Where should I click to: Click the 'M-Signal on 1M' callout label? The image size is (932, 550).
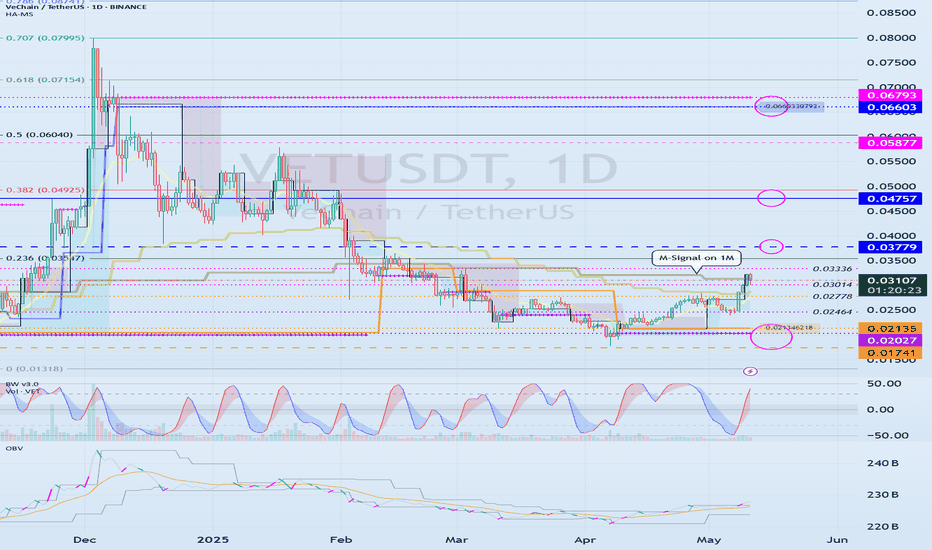(x=697, y=257)
